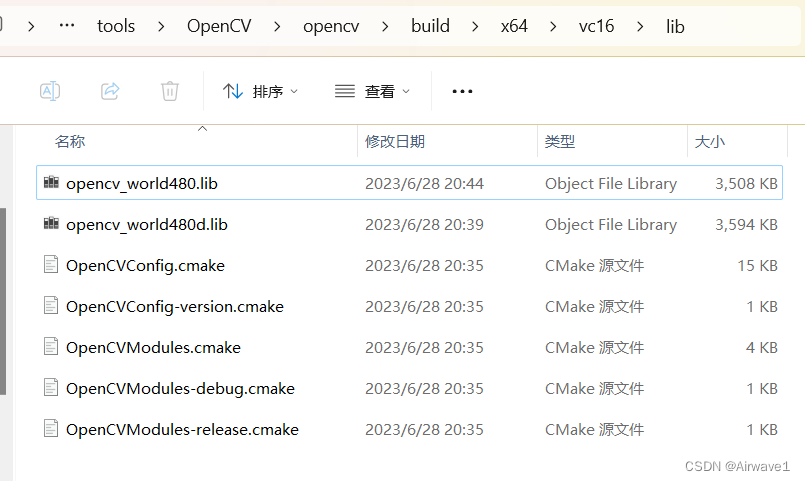Click the OpenCVModules-release.cmake file icon

coord(52,429)
